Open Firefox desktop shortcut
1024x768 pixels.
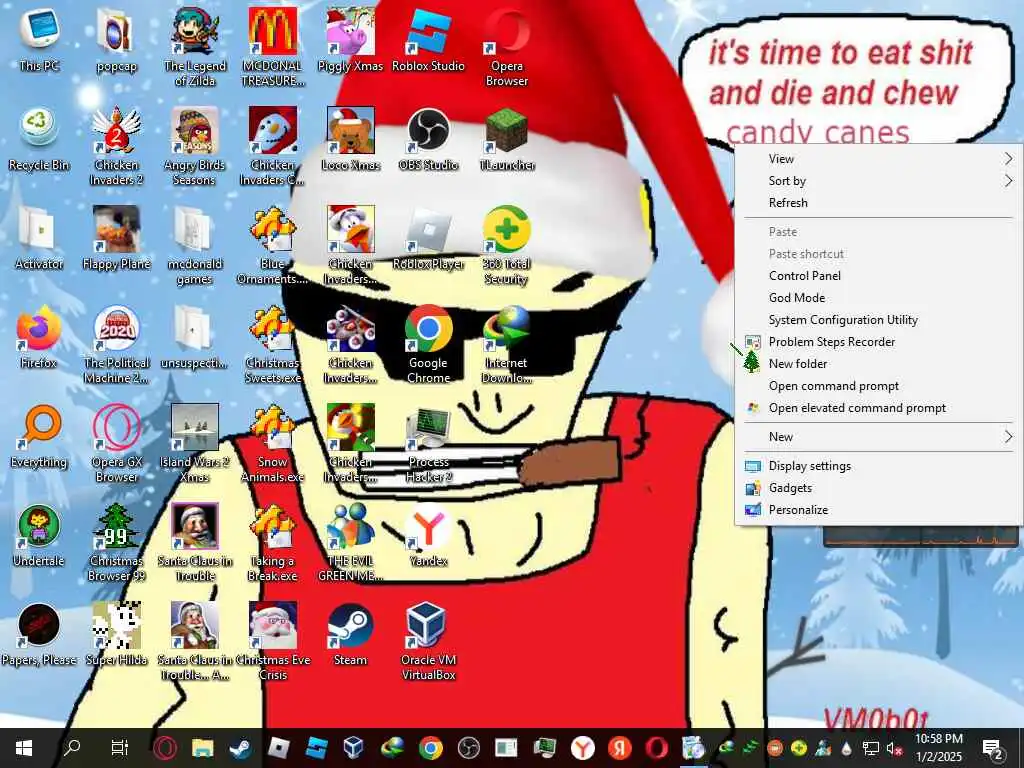click(x=39, y=338)
